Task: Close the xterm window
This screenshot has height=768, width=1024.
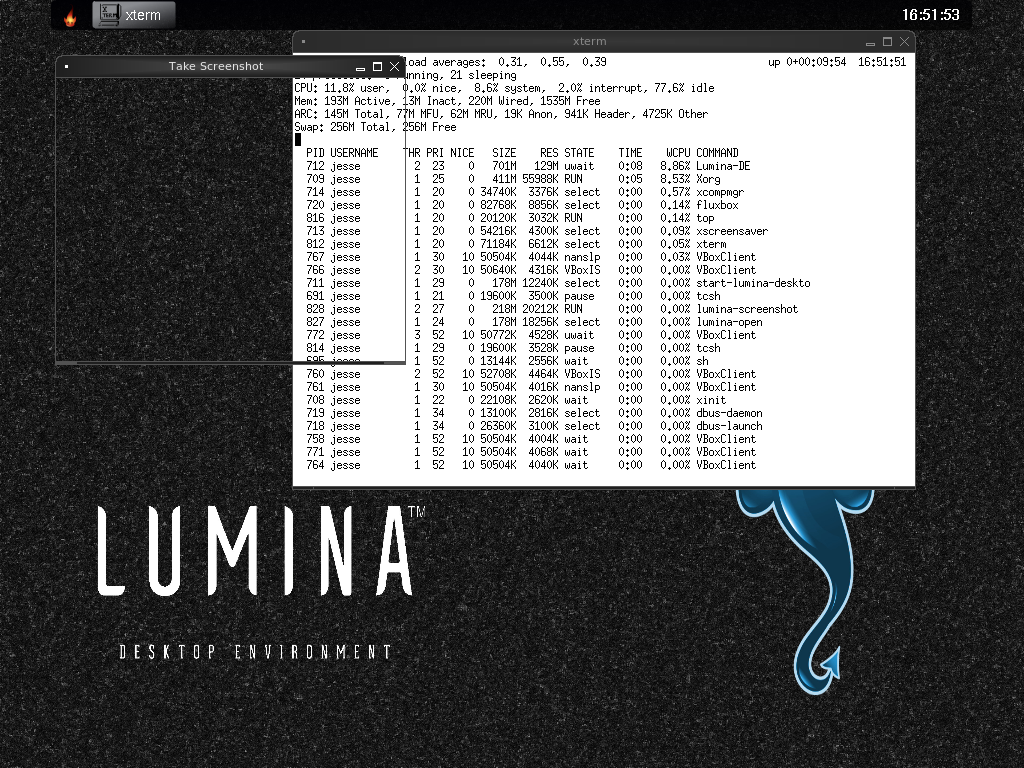Action: (x=904, y=42)
